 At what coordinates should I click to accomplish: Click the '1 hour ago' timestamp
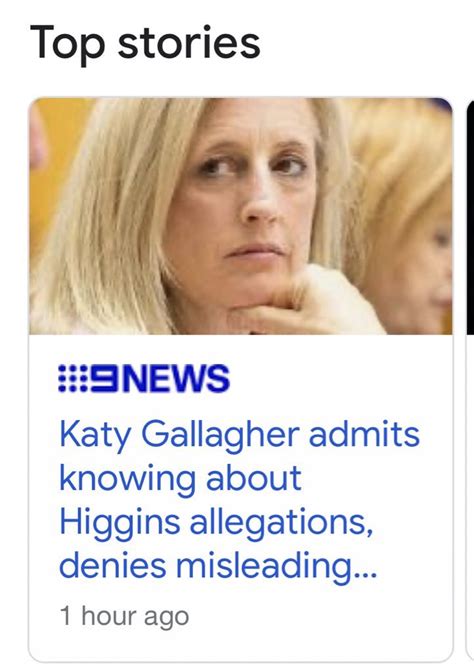(124, 616)
